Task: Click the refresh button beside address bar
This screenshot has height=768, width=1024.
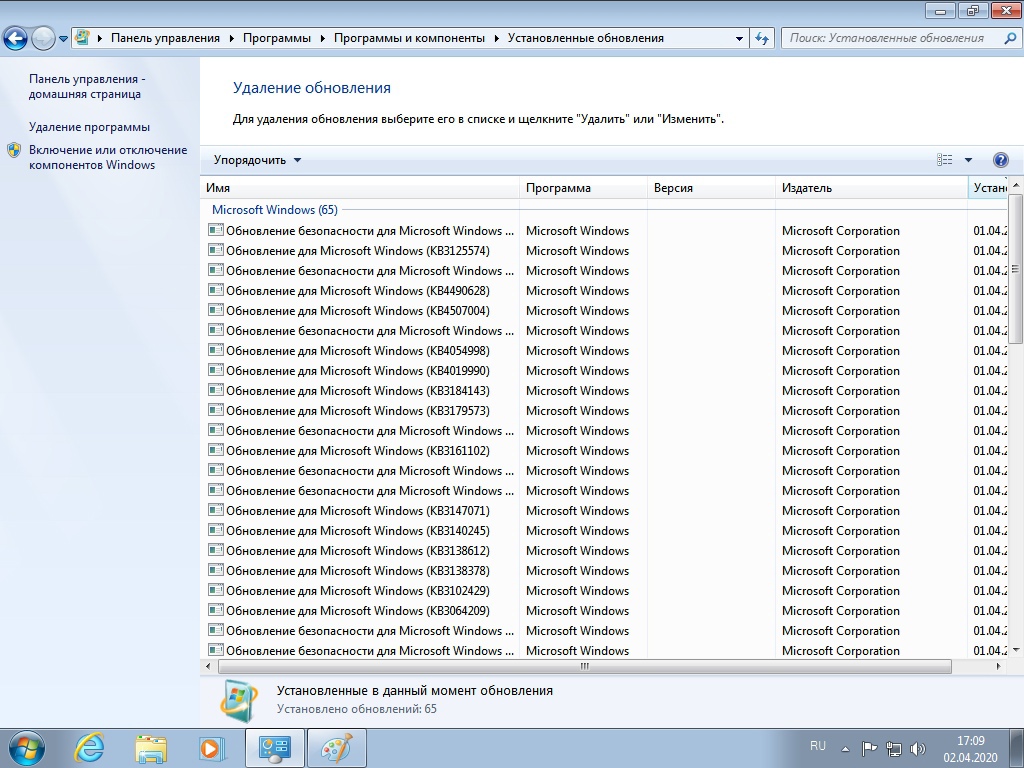Action: click(763, 38)
